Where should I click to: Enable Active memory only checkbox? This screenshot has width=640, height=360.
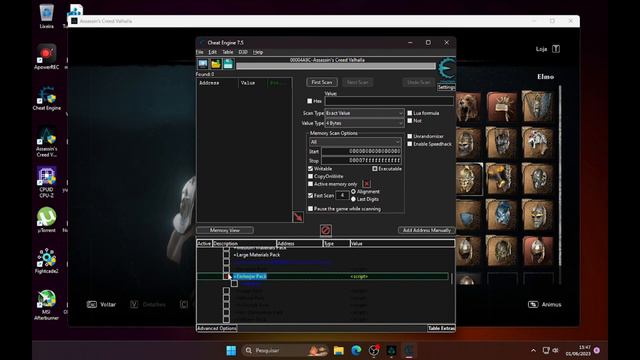[x=310, y=184]
